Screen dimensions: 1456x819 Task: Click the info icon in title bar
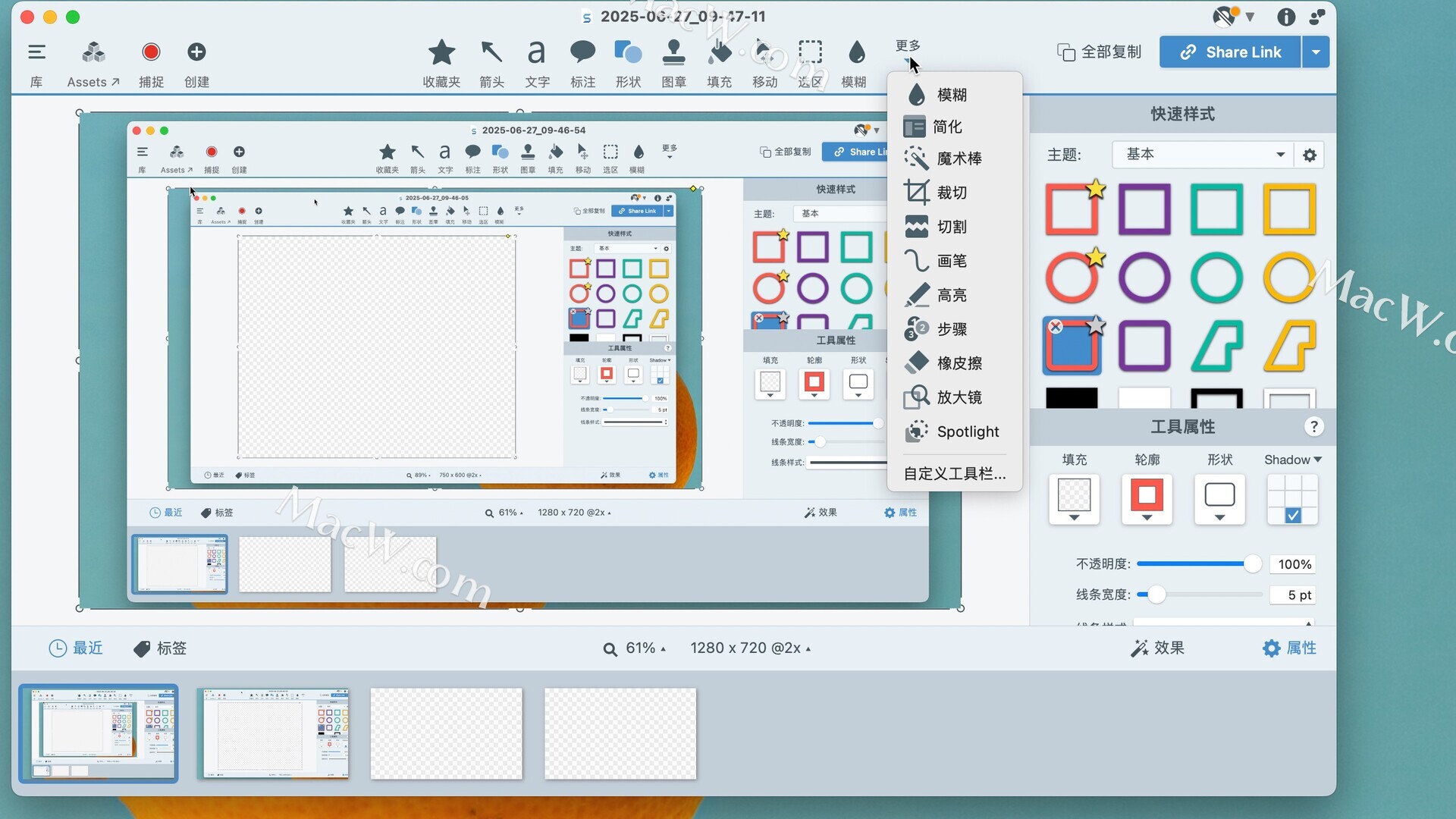(1285, 17)
